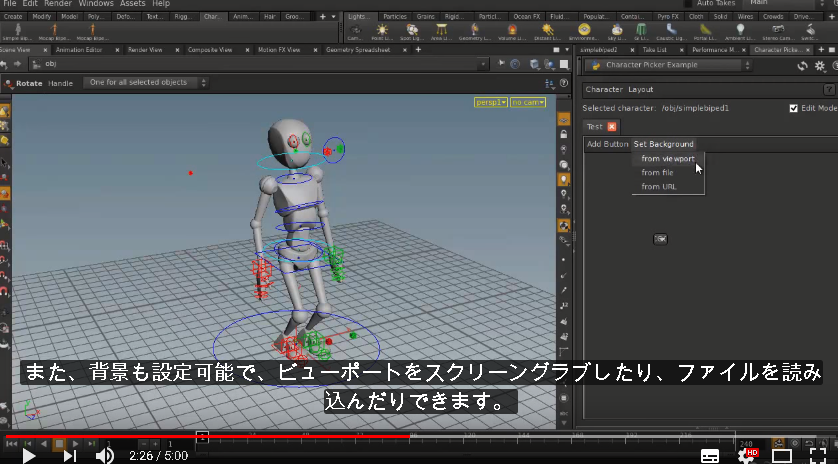Viewport: 838px width, 464px height.
Task: Switch YouTube to theater mode
Action: [x=782, y=456]
